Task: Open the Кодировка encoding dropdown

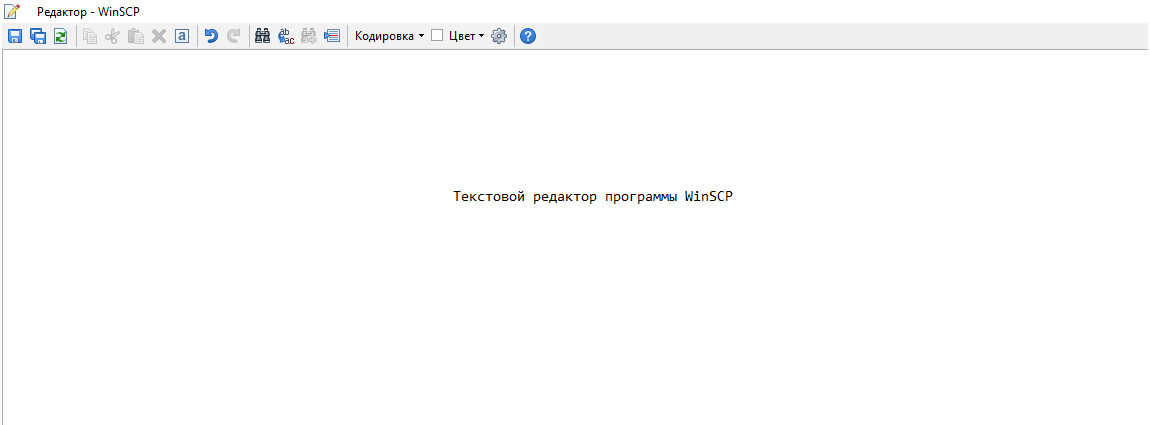Action: 389,36
